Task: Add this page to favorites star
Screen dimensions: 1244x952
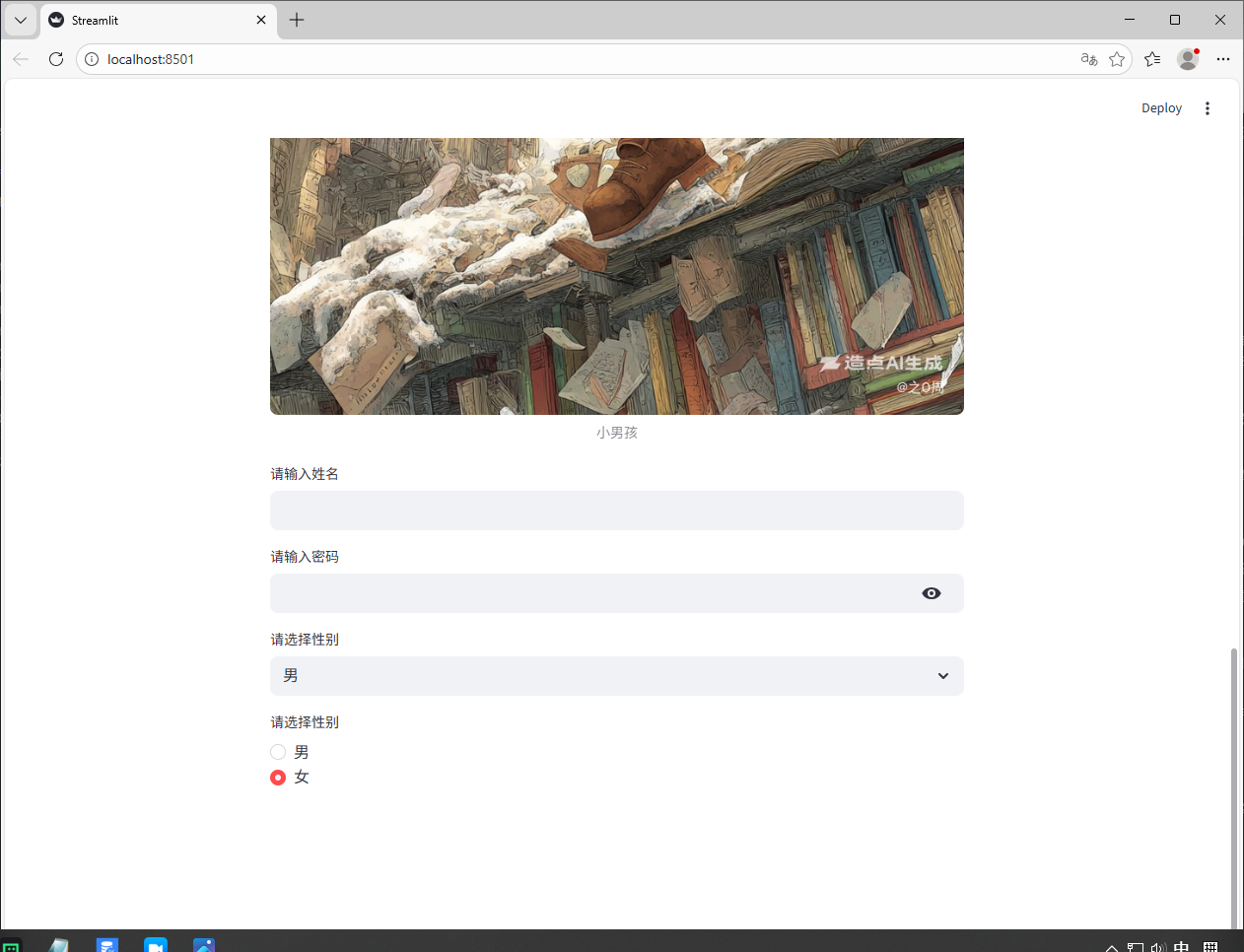Action: coord(1117,59)
